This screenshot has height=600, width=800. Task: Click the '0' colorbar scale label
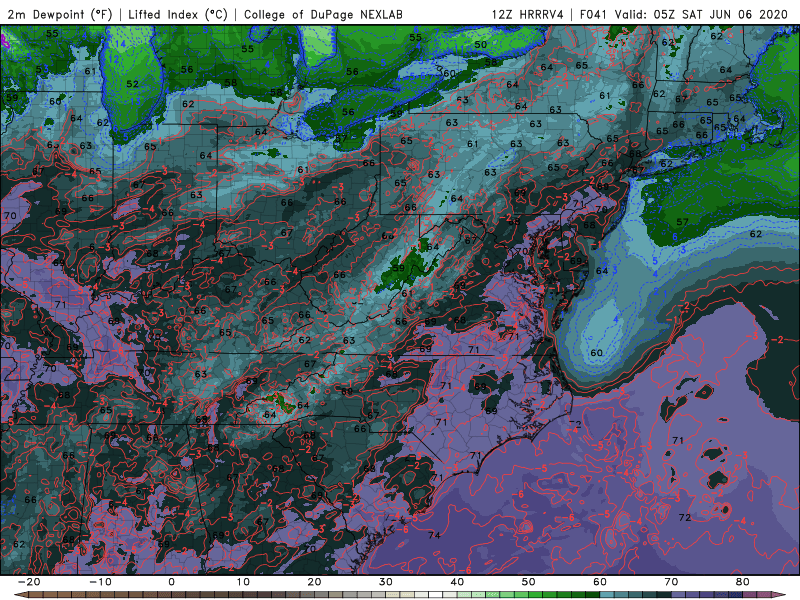[171, 582]
